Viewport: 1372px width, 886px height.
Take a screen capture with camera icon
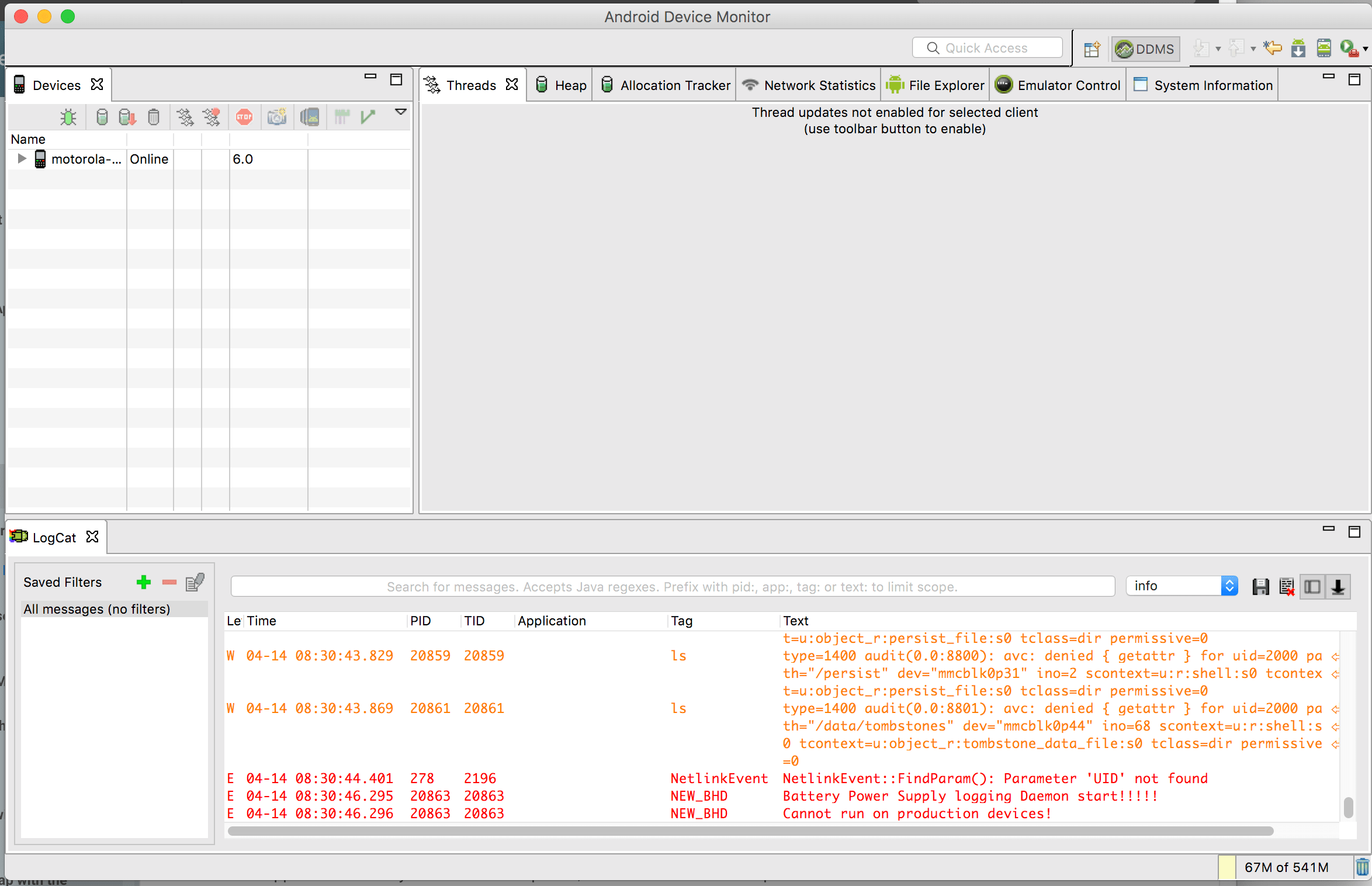(277, 117)
